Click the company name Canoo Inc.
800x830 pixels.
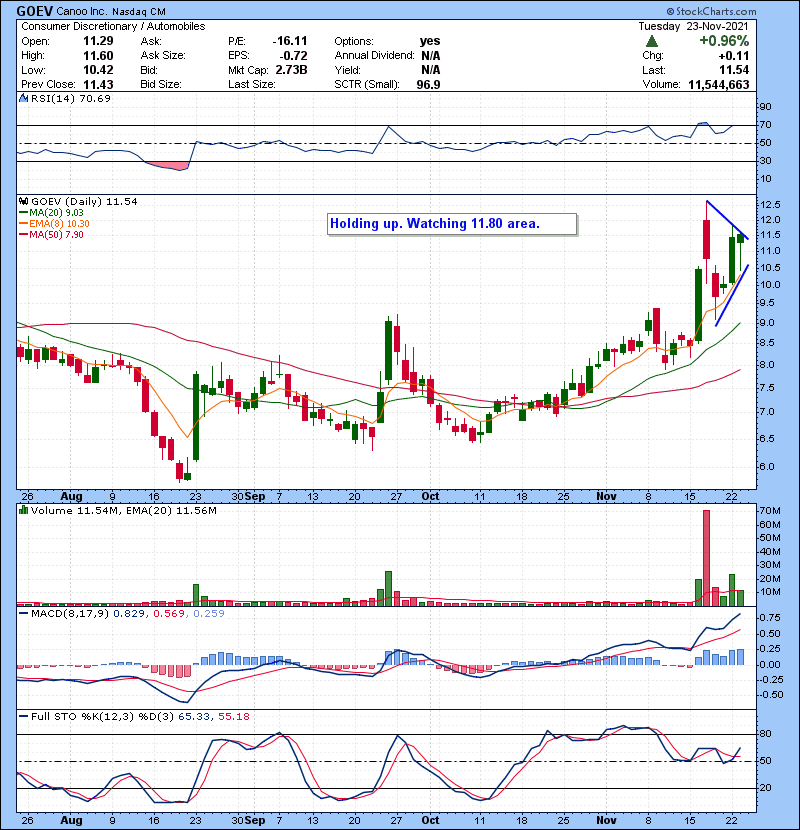click(x=82, y=11)
